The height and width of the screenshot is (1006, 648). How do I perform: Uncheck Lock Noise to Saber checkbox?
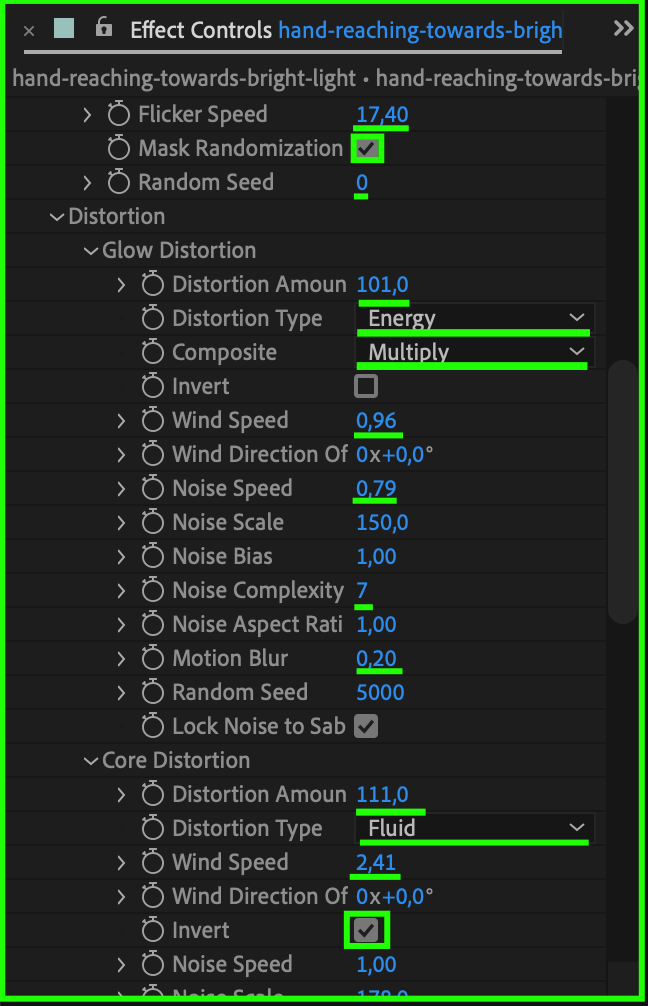click(366, 726)
